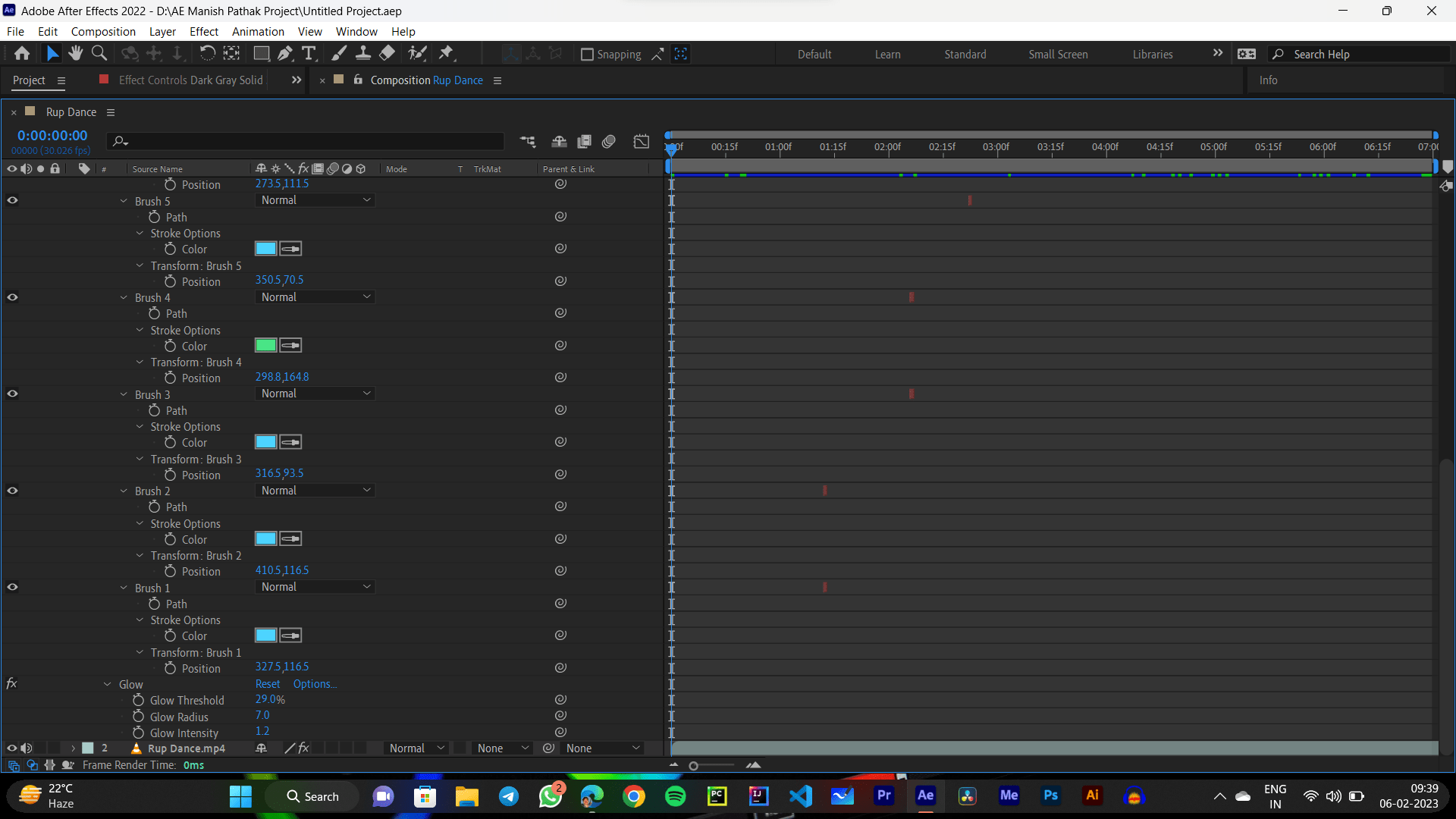Screen dimensions: 1456x819
Task: Select the Brush tool
Action: coord(339,53)
